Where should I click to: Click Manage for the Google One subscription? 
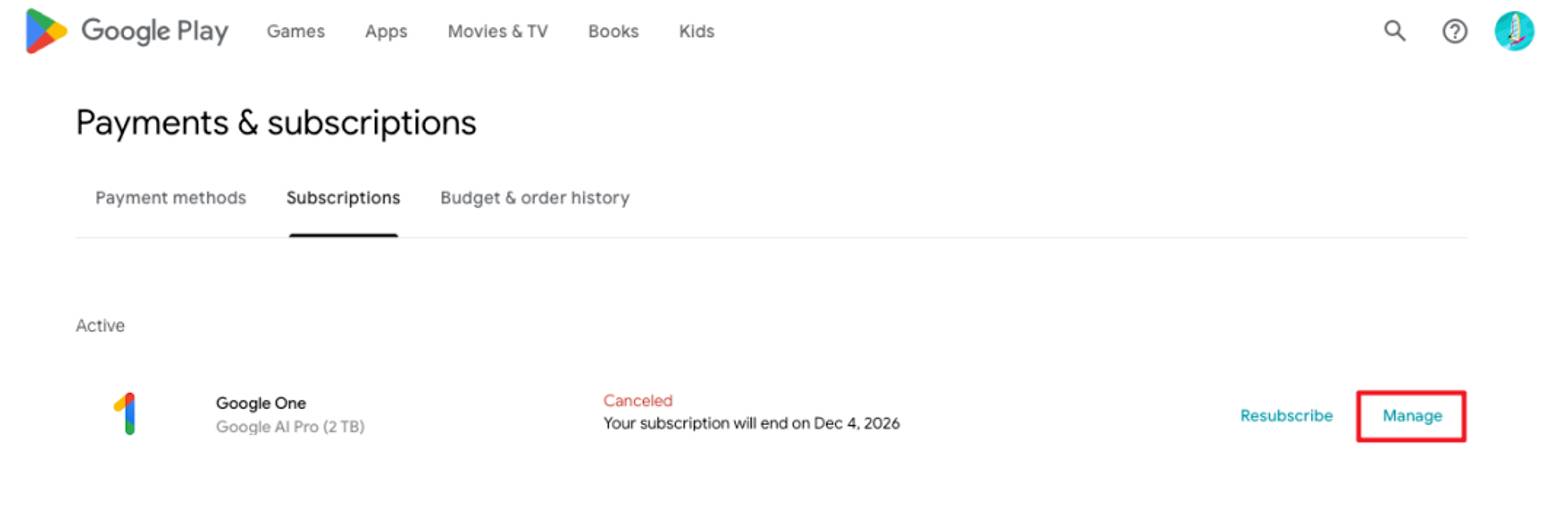pyautogui.click(x=1412, y=415)
